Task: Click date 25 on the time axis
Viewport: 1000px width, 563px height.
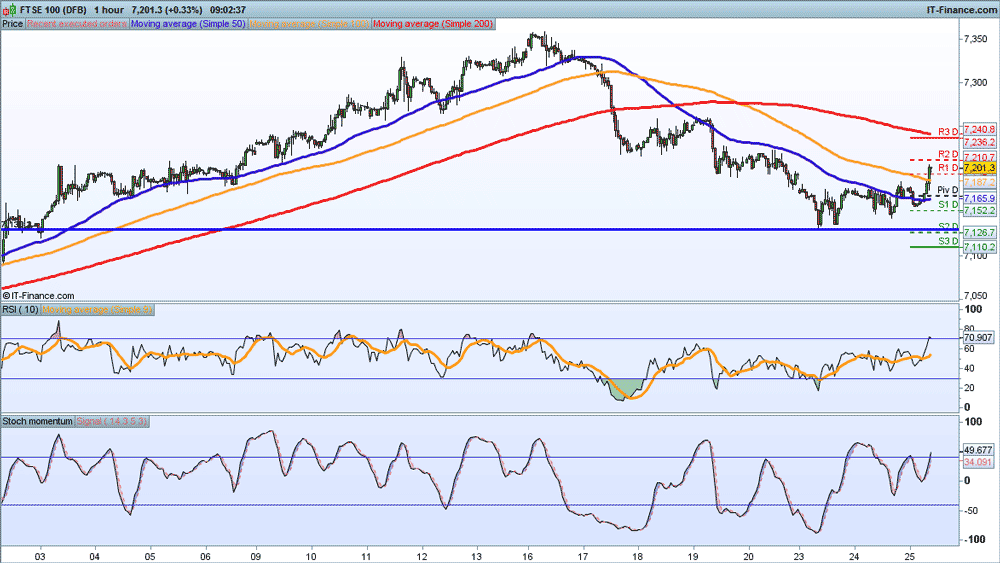Action: tap(909, 555)
